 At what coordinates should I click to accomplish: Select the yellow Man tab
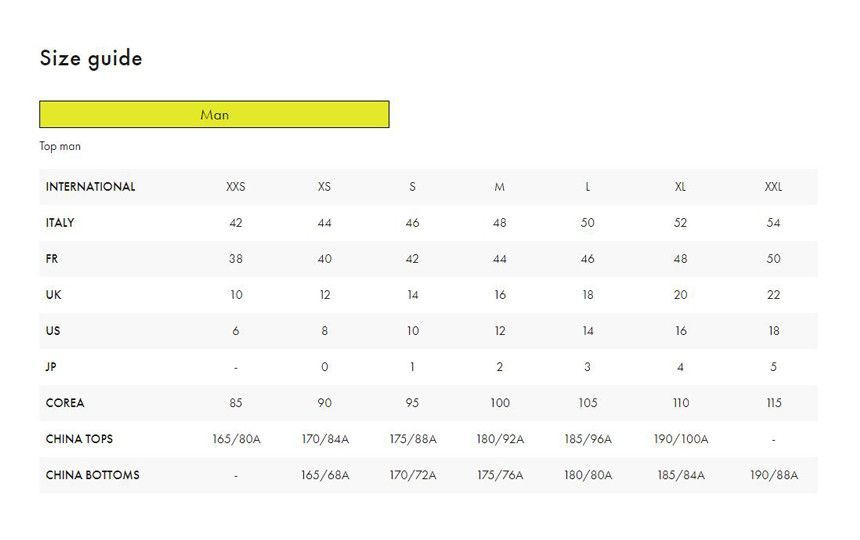[214, 114]
